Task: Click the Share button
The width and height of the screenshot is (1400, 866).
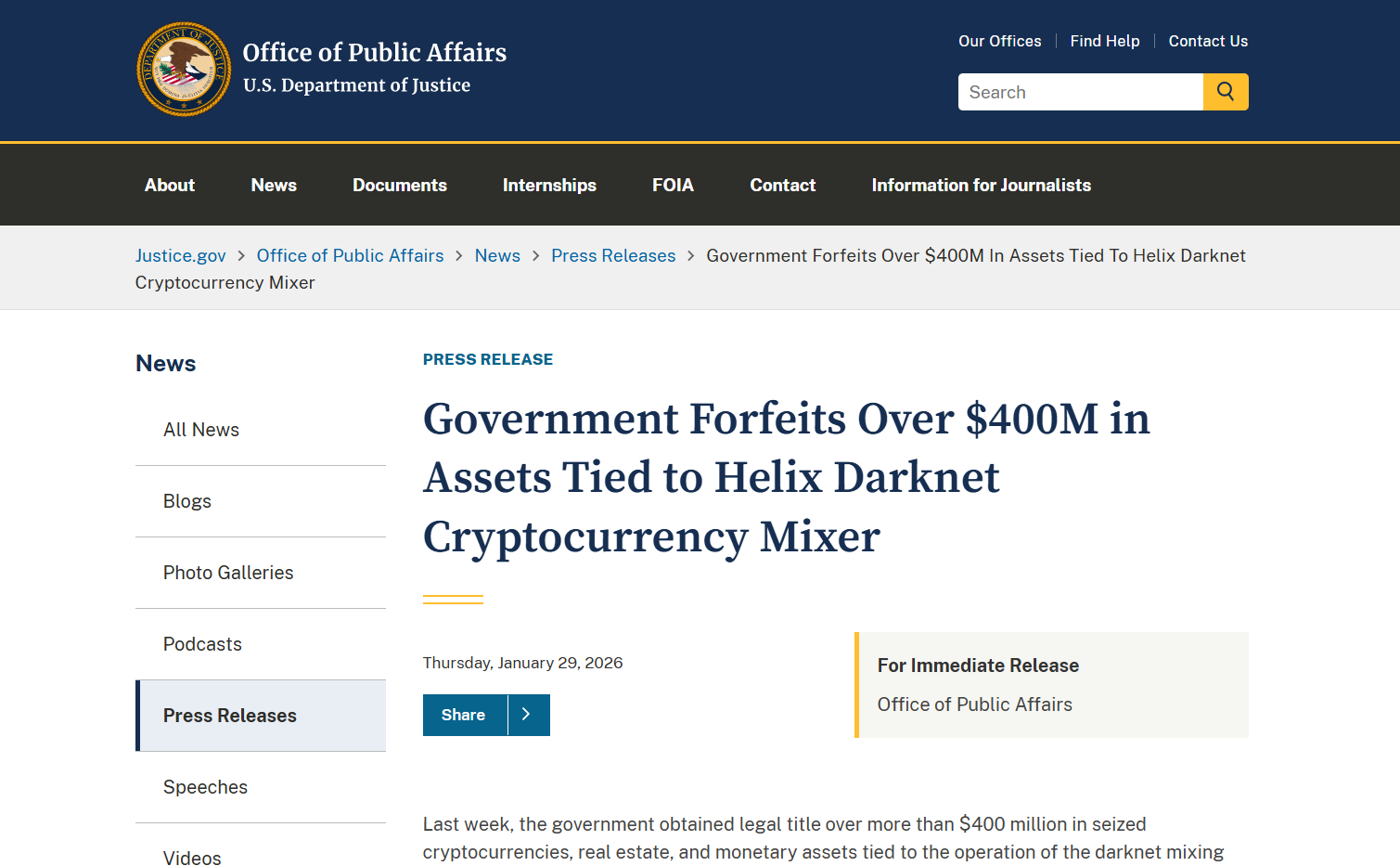Action: click(464, 715)
